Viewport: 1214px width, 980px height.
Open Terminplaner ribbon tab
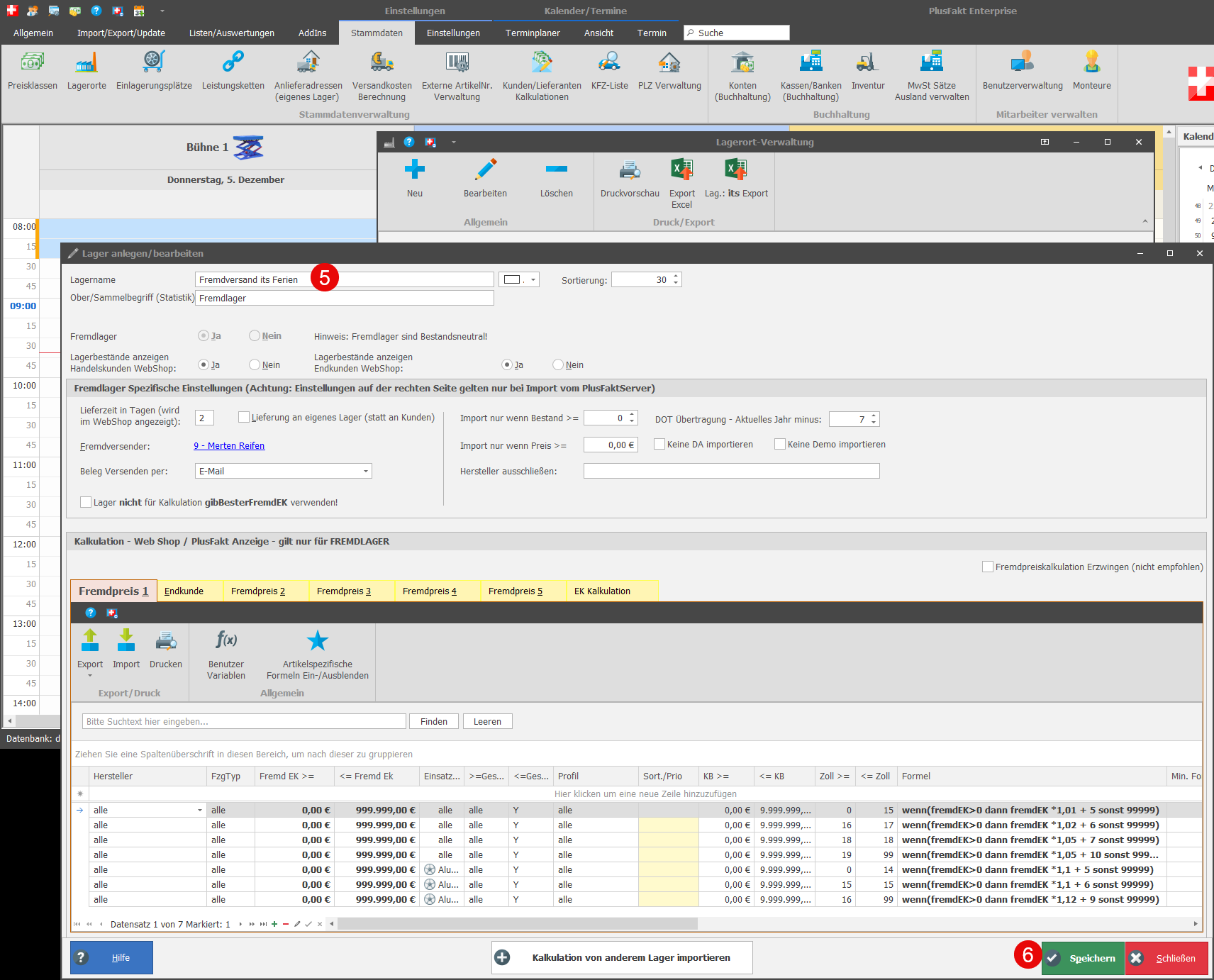coord(533,33)
